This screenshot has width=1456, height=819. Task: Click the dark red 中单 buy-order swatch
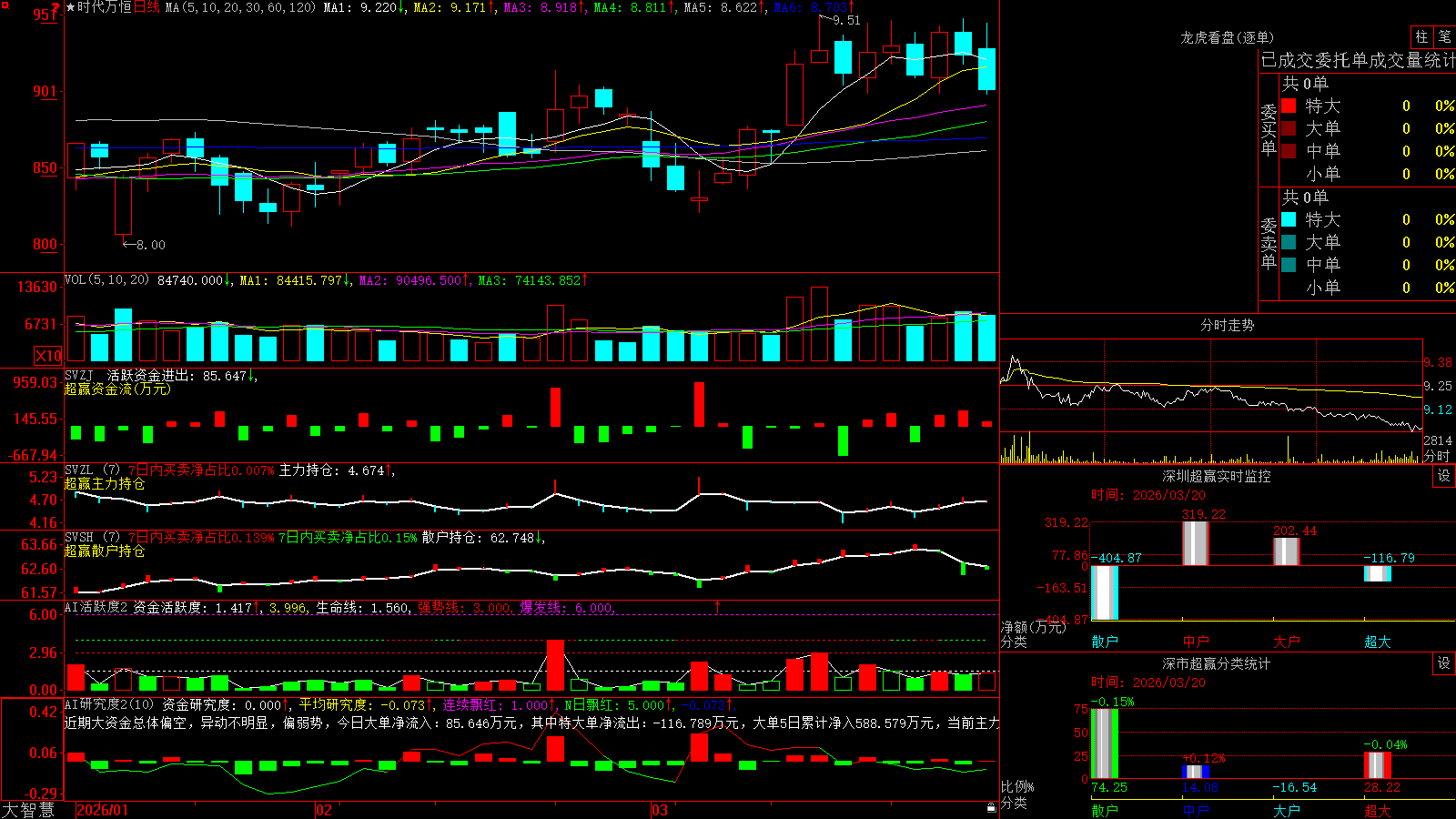pyautogui.click(x=1289, y=151)
